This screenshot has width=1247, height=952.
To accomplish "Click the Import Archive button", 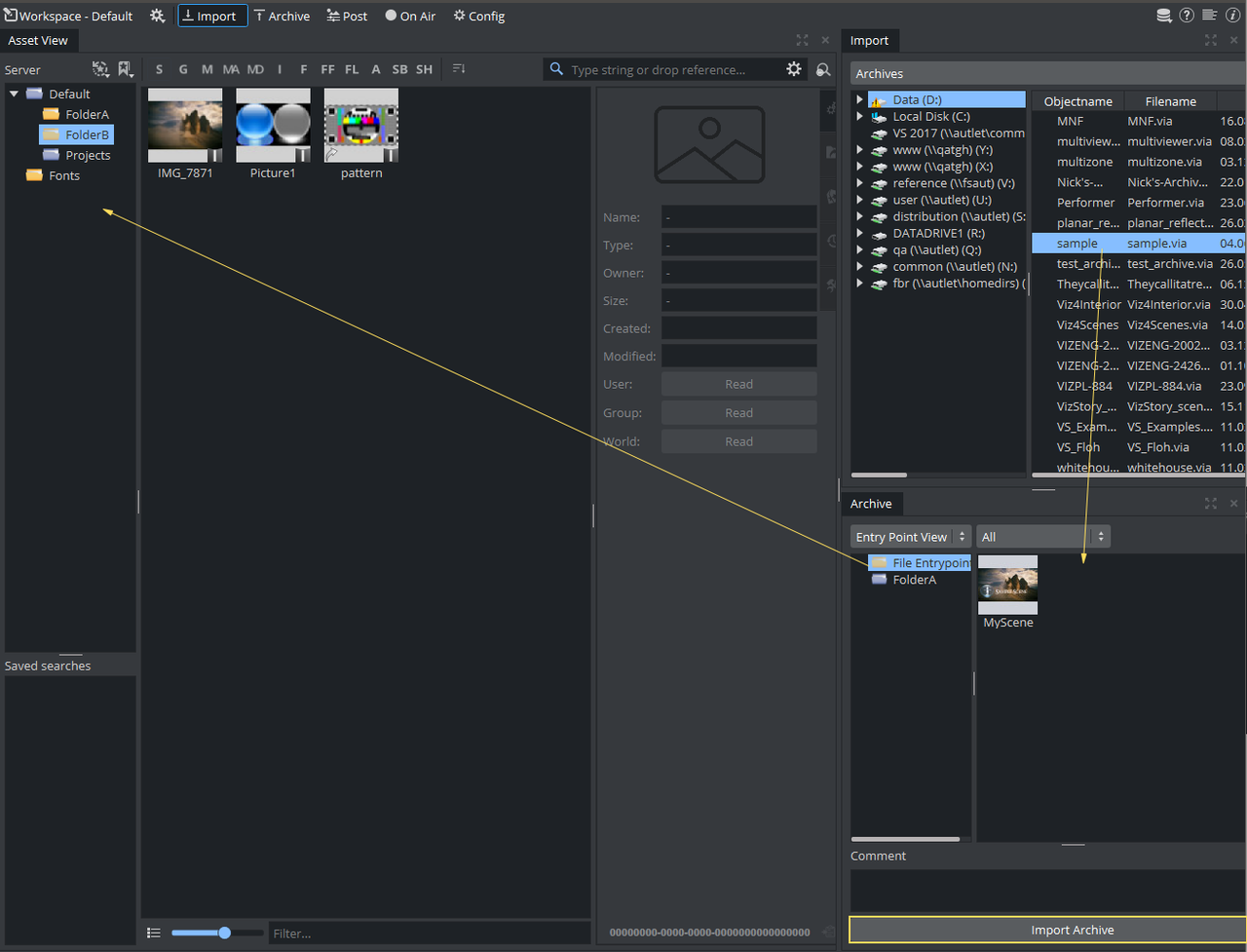I will pos(1072,930).
